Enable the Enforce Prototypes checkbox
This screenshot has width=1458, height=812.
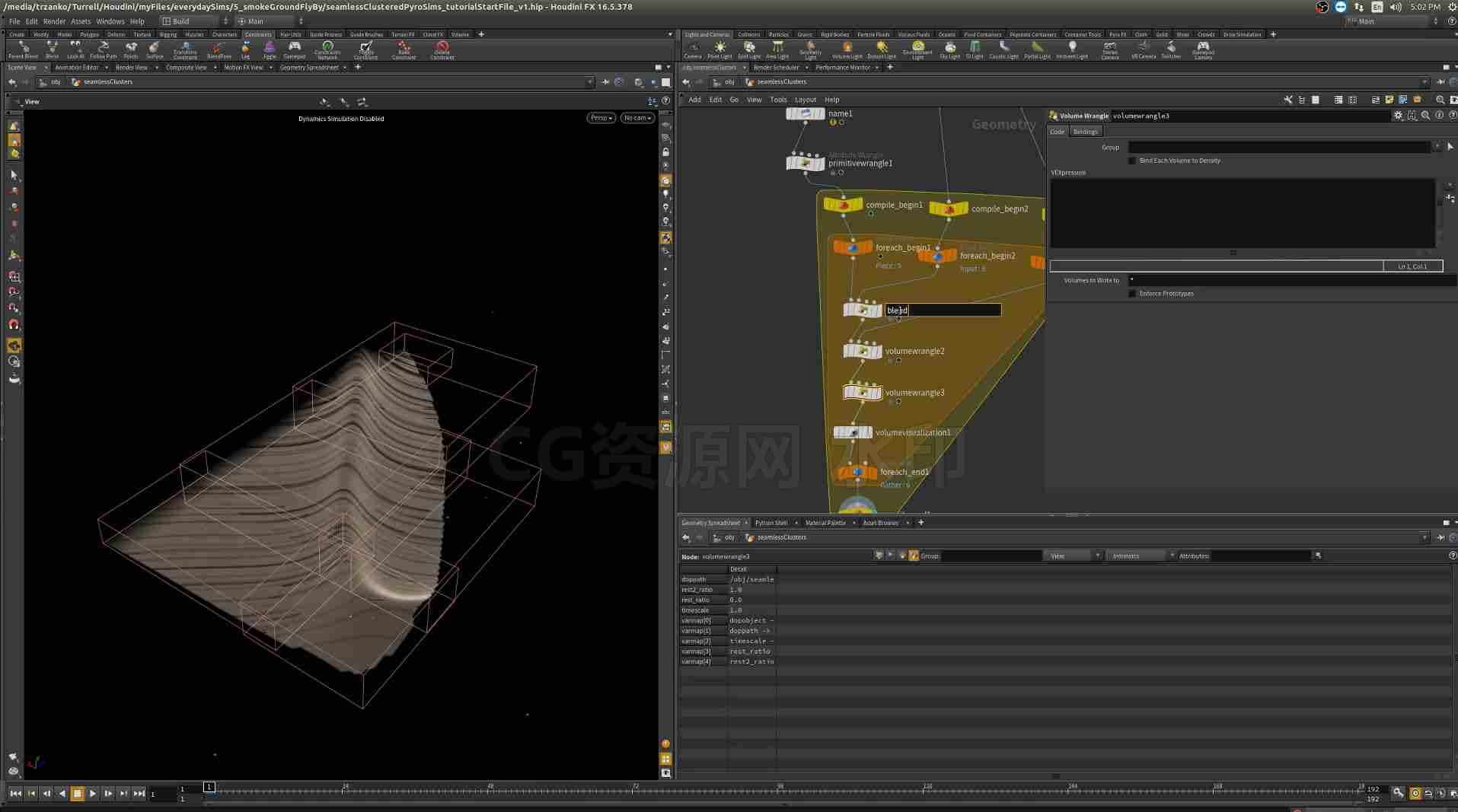[x=1132, y=294]
